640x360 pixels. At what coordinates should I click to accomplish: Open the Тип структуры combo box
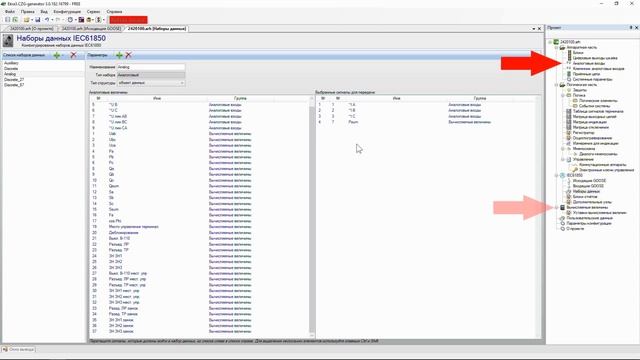151,83
